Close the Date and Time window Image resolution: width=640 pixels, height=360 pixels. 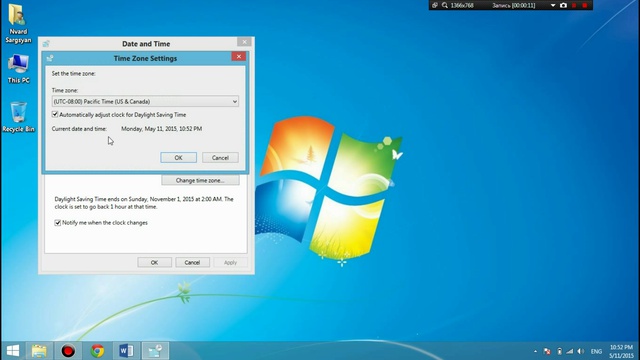(x=244, y=42)
